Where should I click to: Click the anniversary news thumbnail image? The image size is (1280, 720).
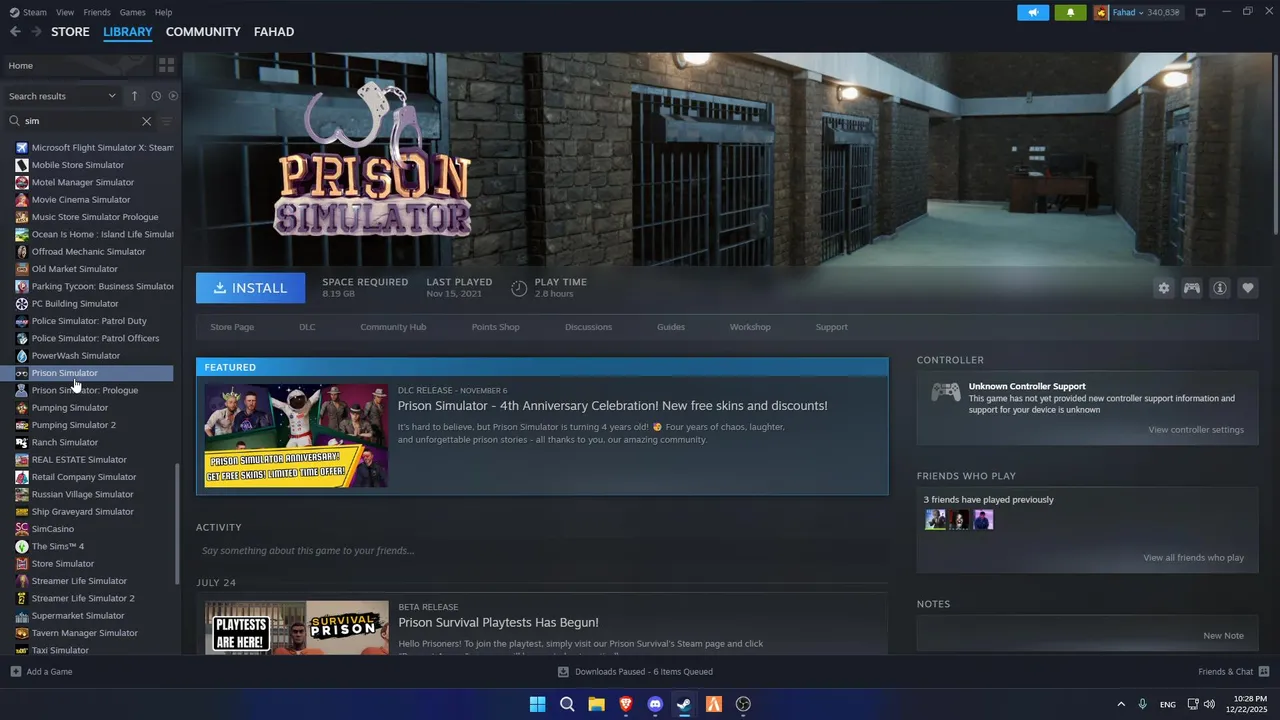pyautogui.click(x=296, y=436)
